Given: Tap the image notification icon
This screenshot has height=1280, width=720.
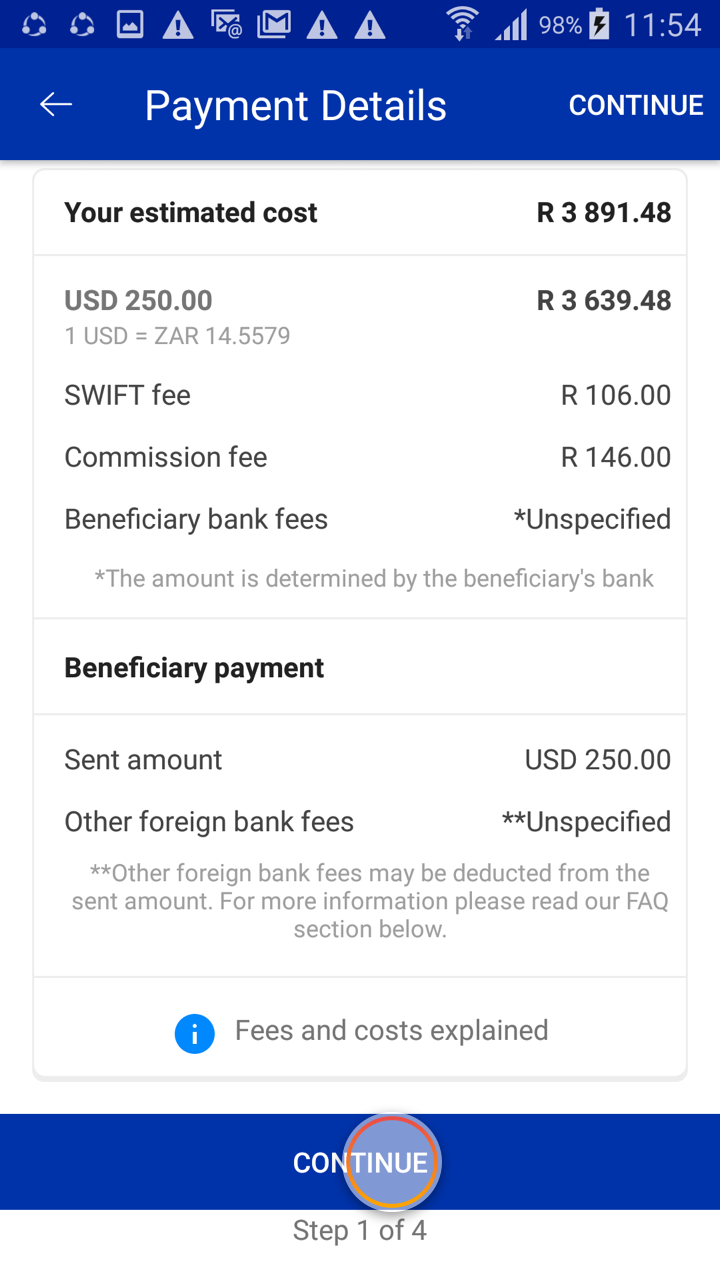Looking at the screenshot, I should [x=130, y=24].
